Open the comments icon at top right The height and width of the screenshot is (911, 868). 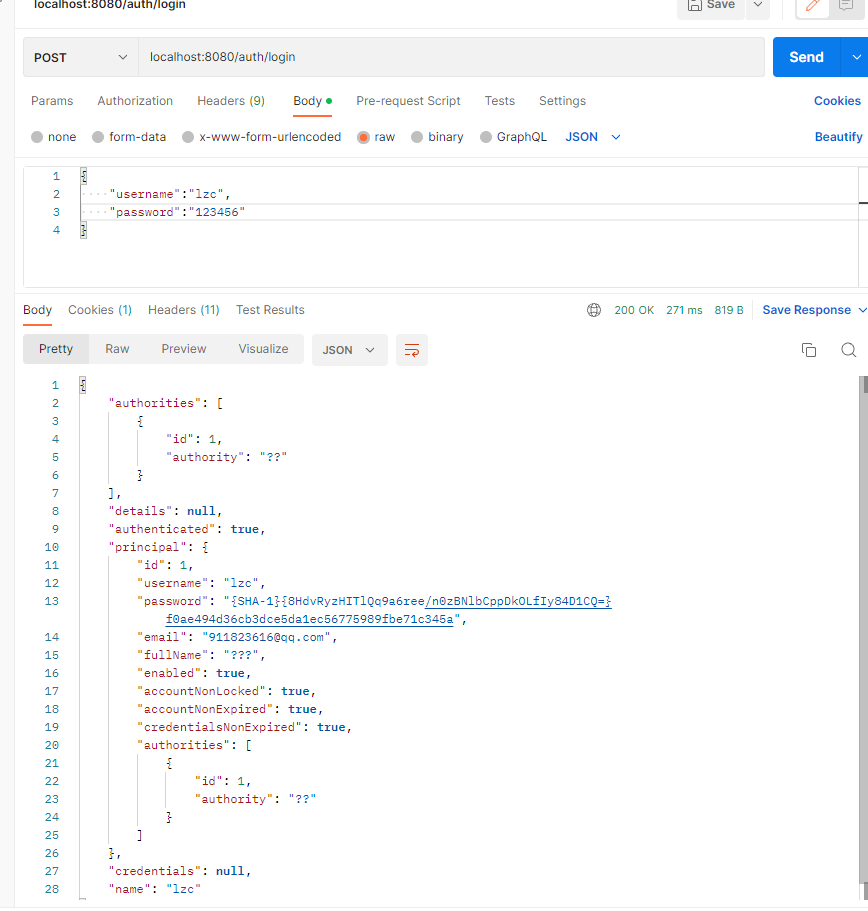[x=846, y=6]
